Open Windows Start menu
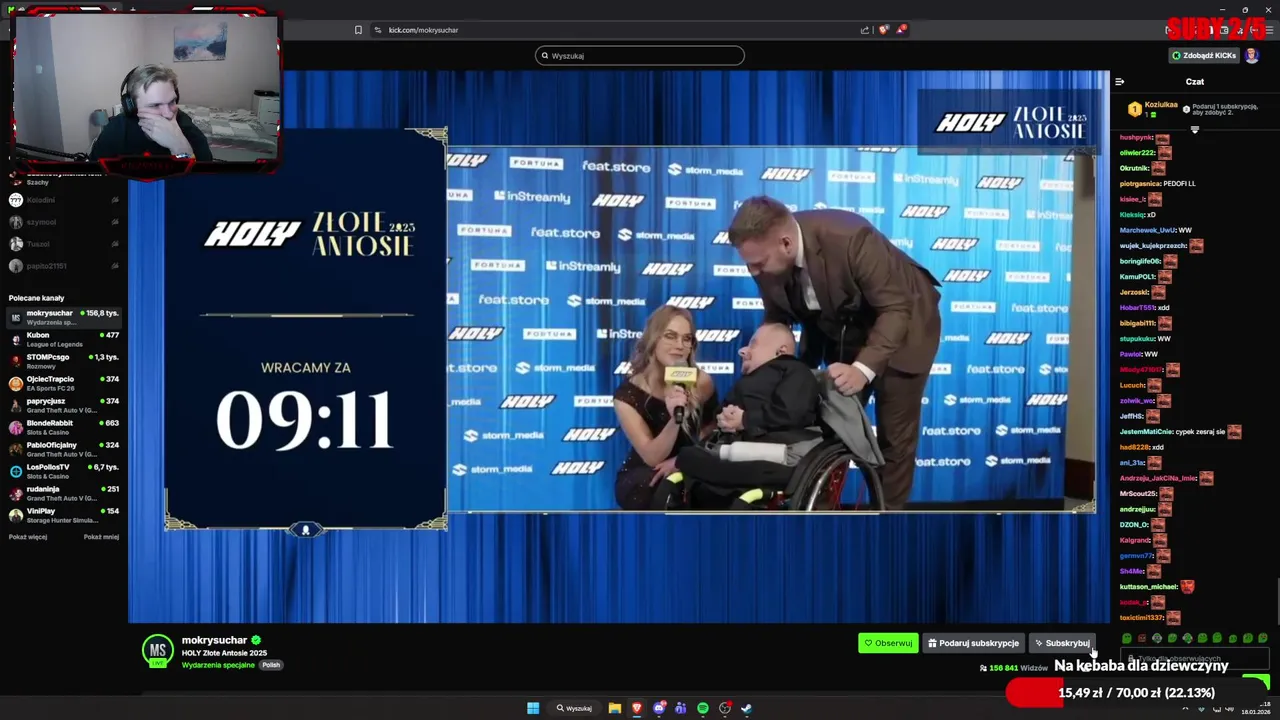 coord(533,708)
